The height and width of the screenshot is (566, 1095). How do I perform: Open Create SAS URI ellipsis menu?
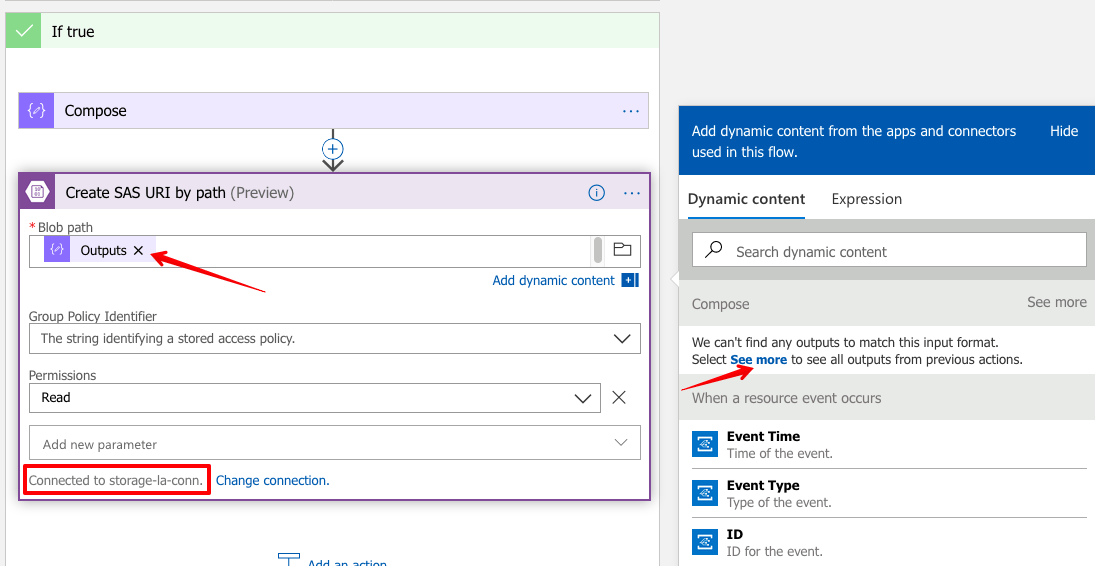tap(632, 193)
